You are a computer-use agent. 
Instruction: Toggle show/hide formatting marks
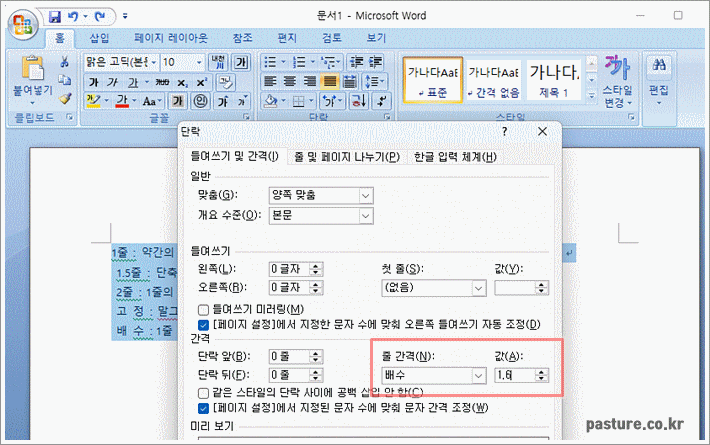click(x=381, y=100)
